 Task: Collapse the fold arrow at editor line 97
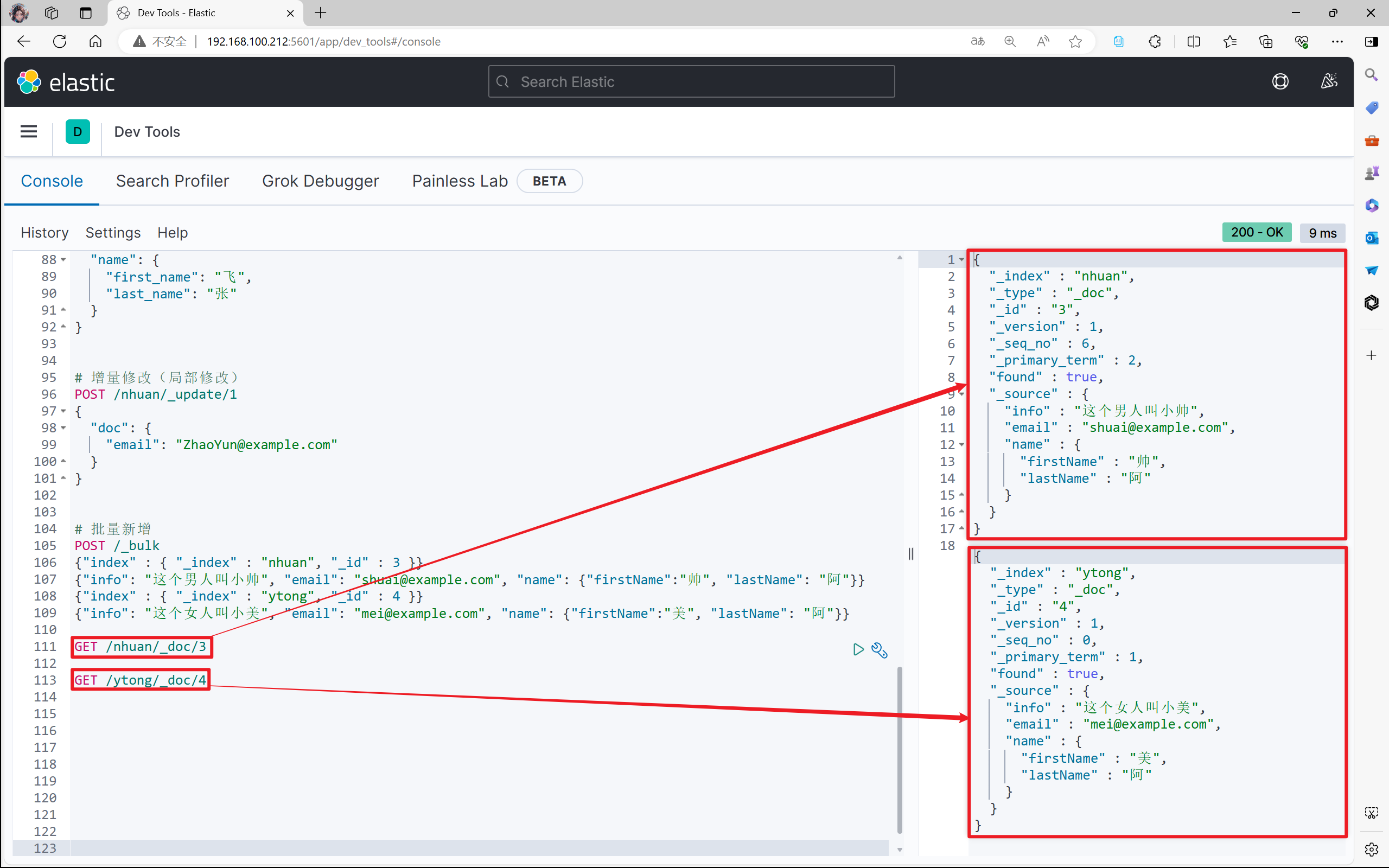63,411
